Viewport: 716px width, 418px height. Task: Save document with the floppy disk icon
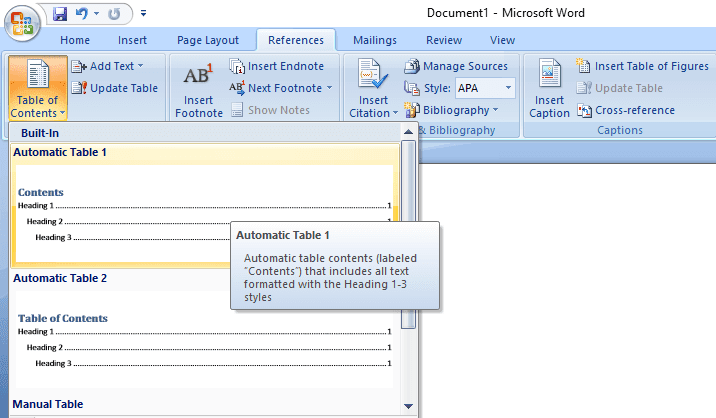(x=60, y=14)
